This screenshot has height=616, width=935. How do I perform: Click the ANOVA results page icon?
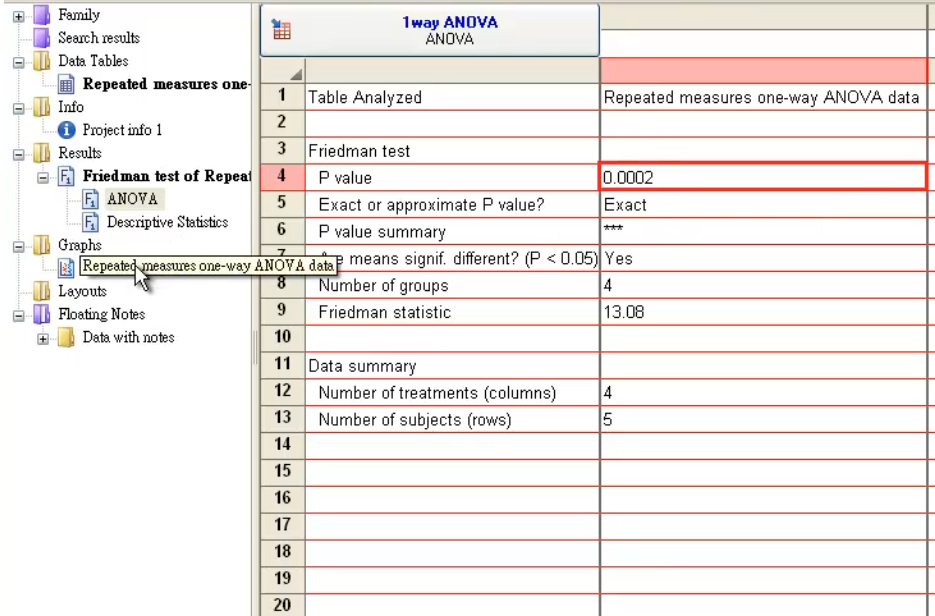(x=91, y=199)
